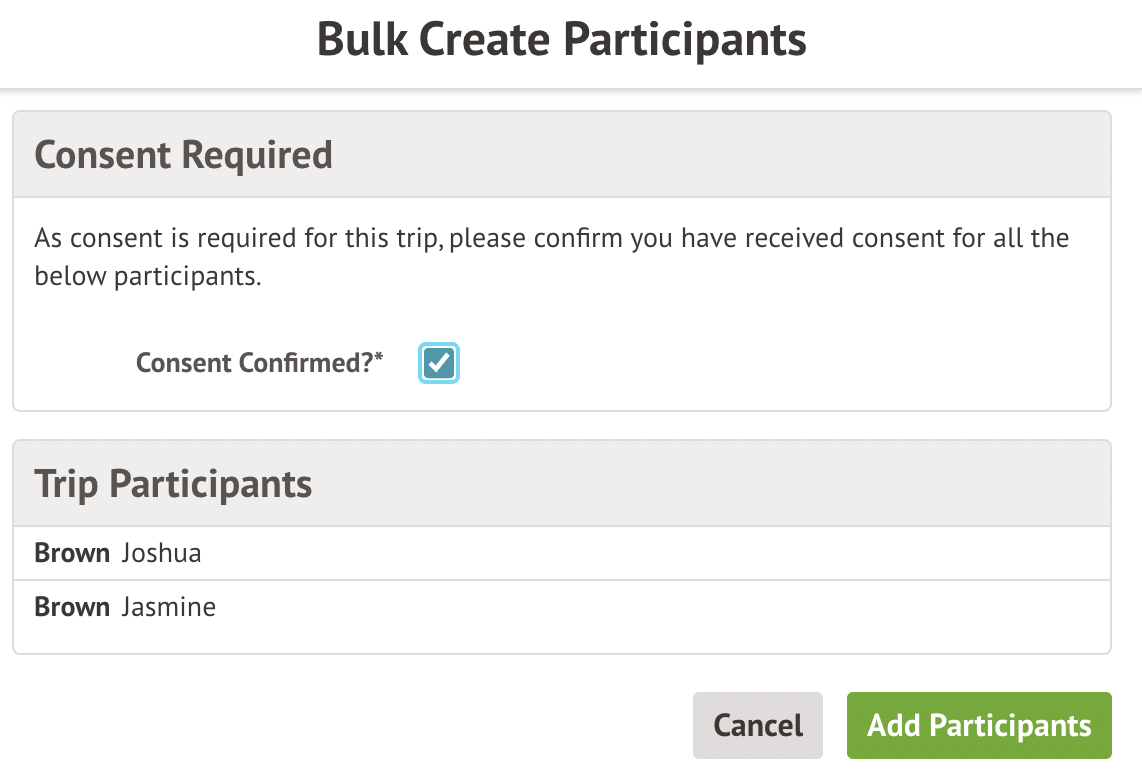Screen dimensions: 1142x776
Task: Click the first name Joshua
Action: click(x=161, y=553)
